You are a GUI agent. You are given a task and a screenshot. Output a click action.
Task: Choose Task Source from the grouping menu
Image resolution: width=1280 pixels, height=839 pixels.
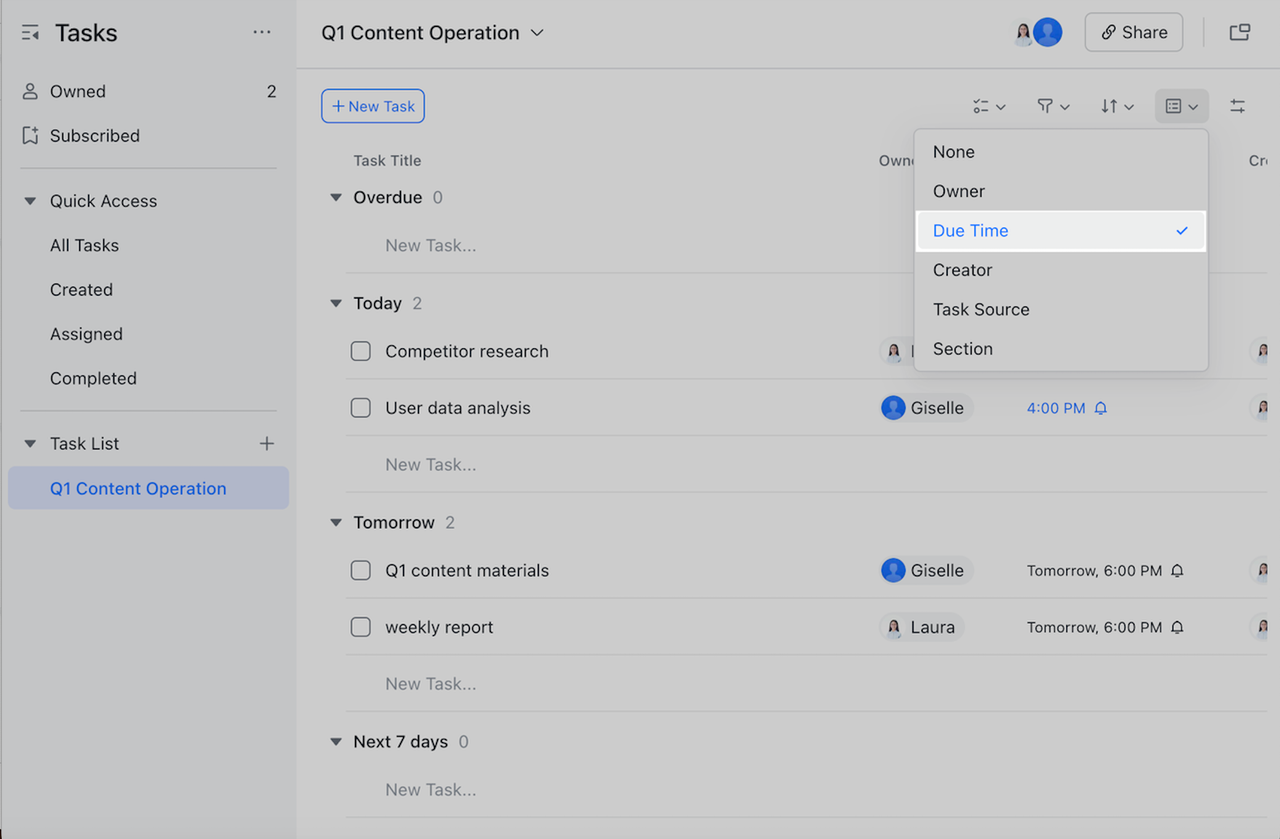(981, 310)
